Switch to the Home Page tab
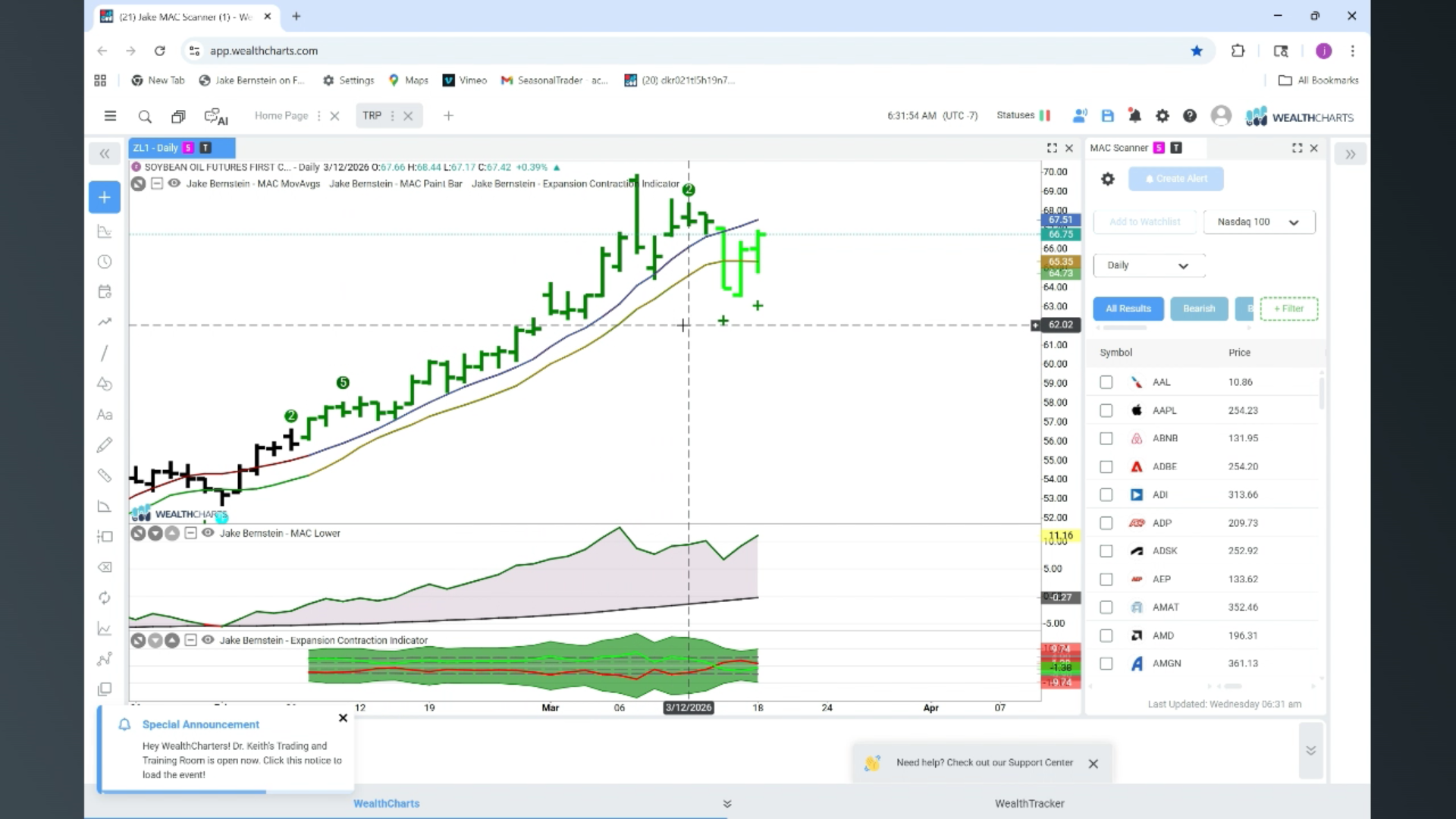This screenshot has height=819, width=1456. coord(281,116)
